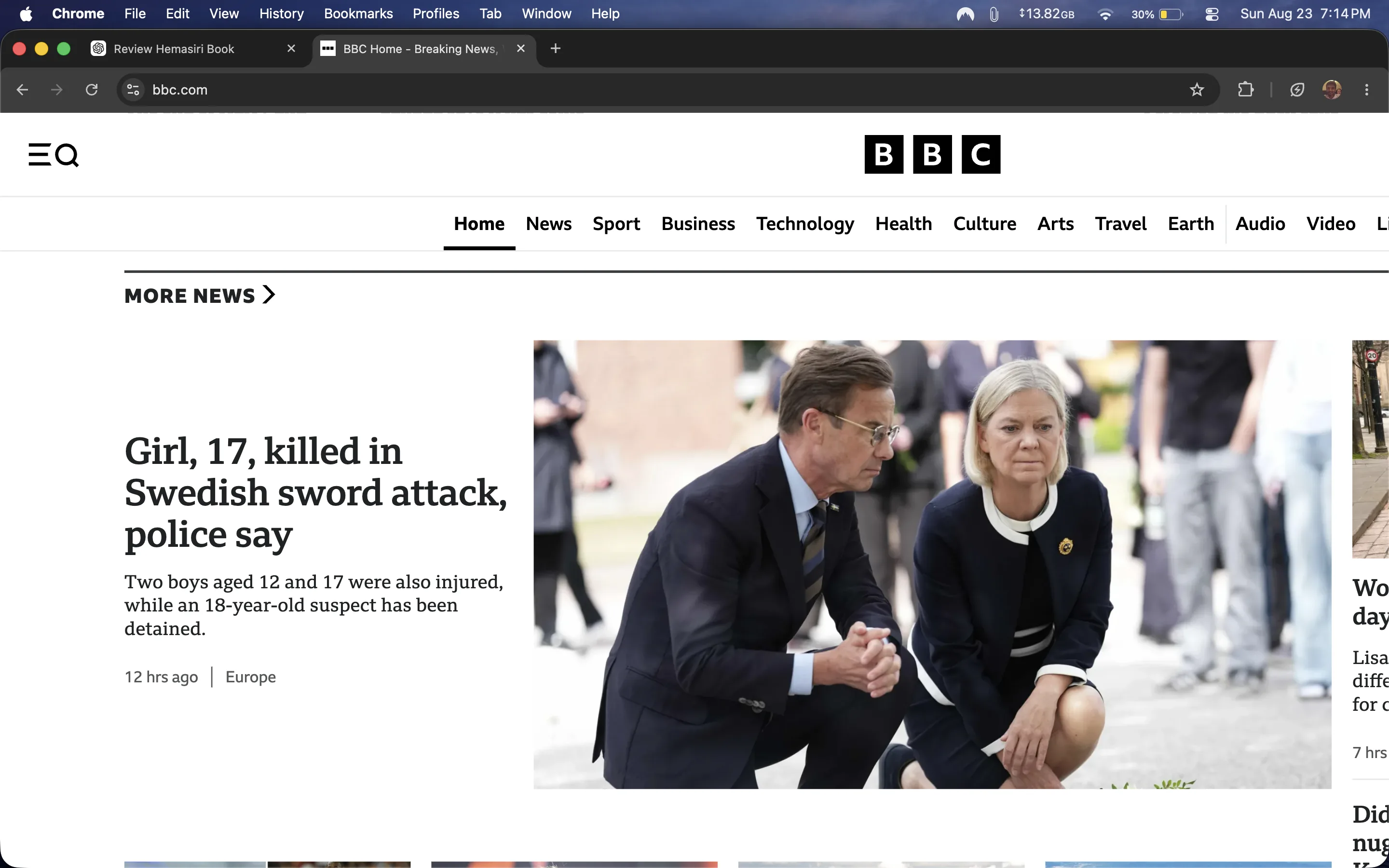This screenshot has height=868, width=1389.
Task: Close the BBC Home tab
Action: pyautogui.click(x=520, y=49)
